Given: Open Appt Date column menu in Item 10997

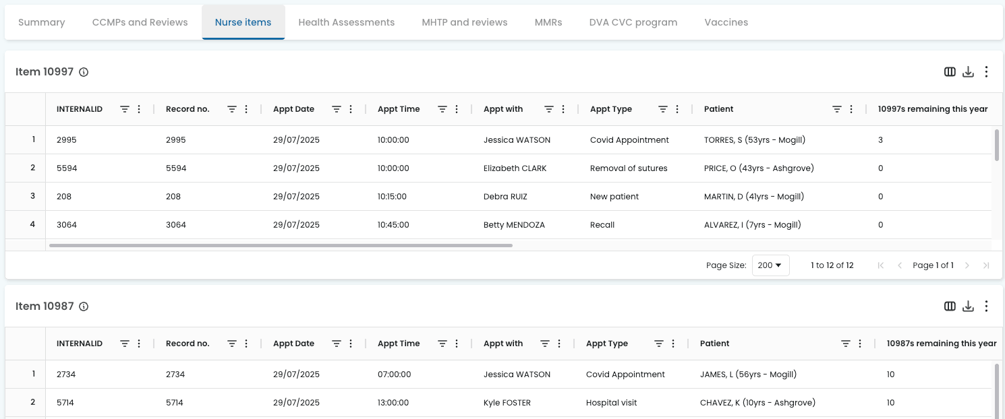Looking at the screenshot, I should (351, 109).
